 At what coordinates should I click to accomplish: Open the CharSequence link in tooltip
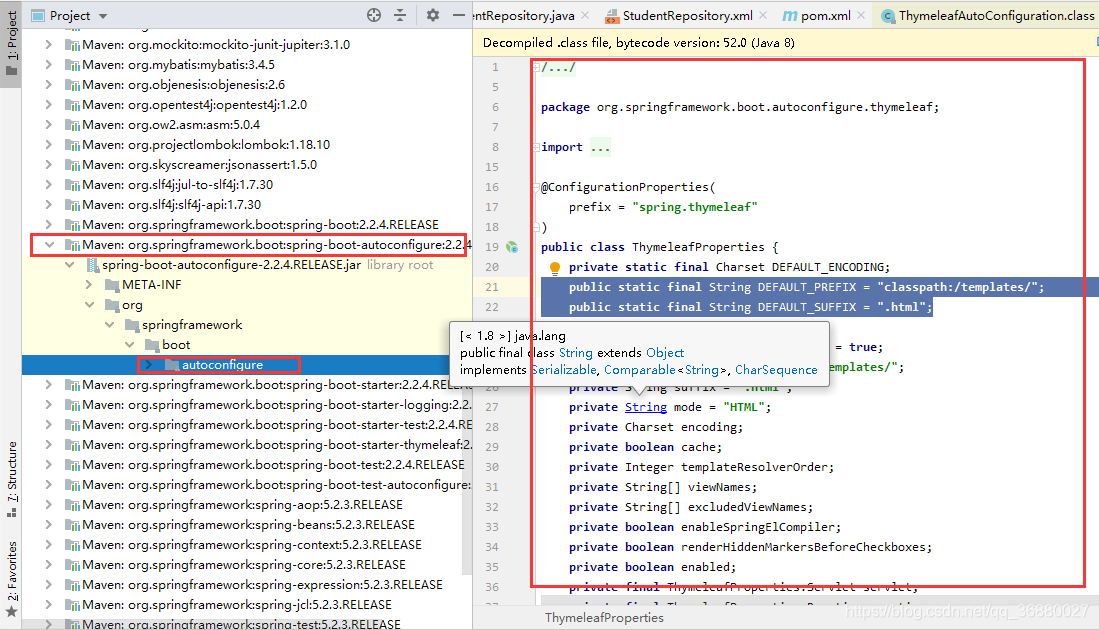click(776, 369)
